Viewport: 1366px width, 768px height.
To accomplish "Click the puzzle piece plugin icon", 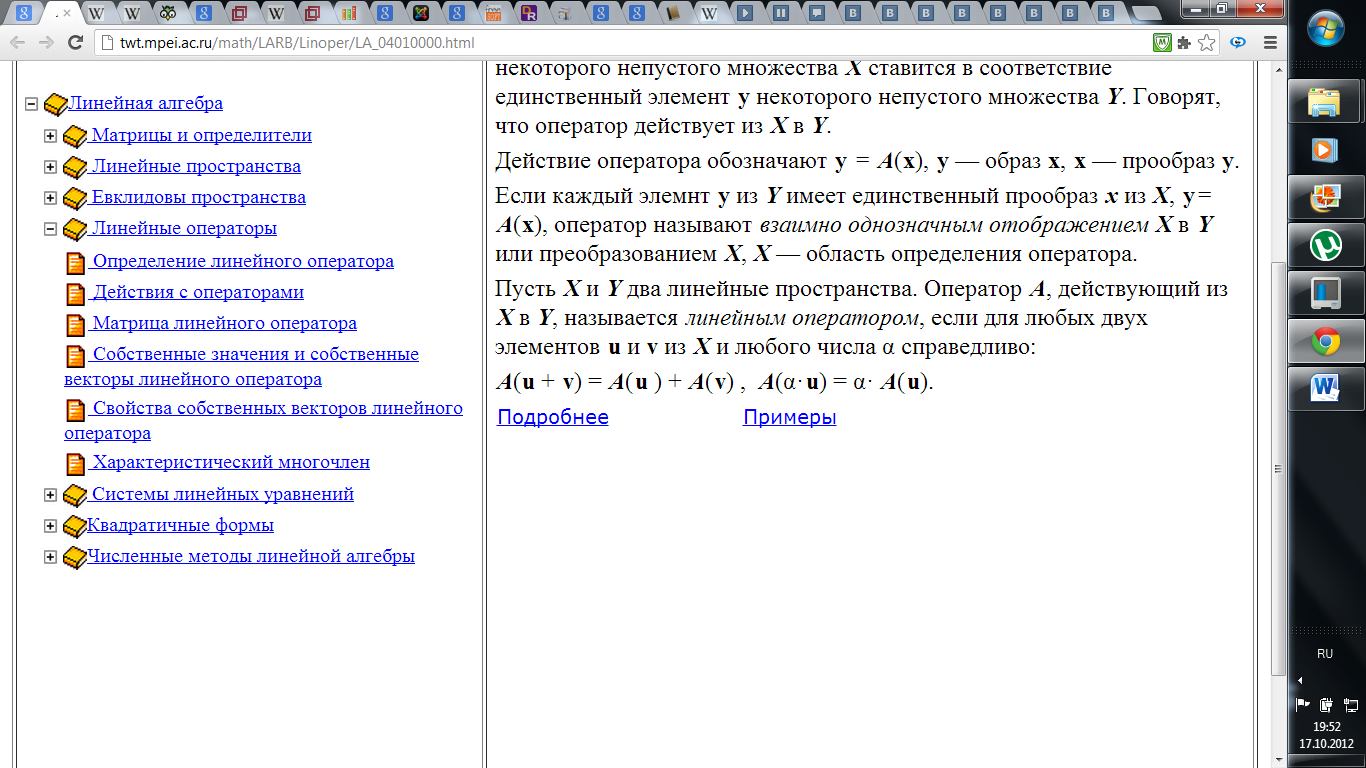I will click(1185, 43).
